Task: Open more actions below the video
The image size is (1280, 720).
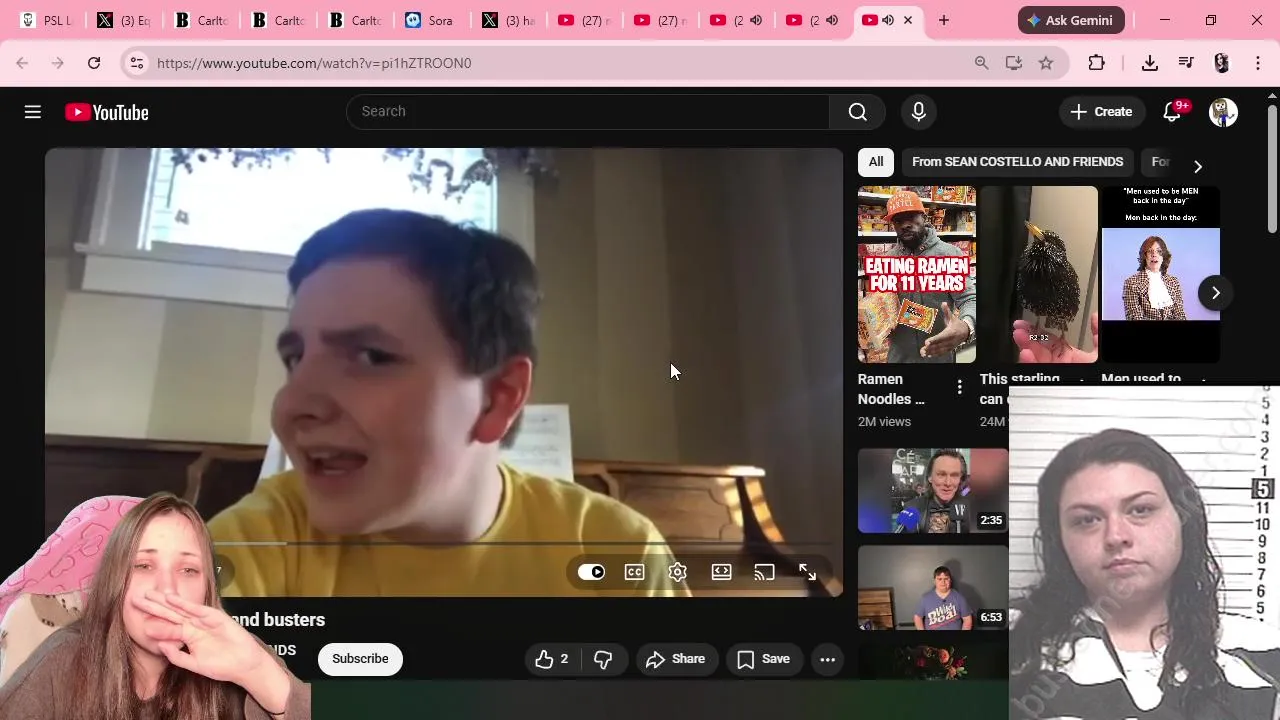Action: click(827, 659)
